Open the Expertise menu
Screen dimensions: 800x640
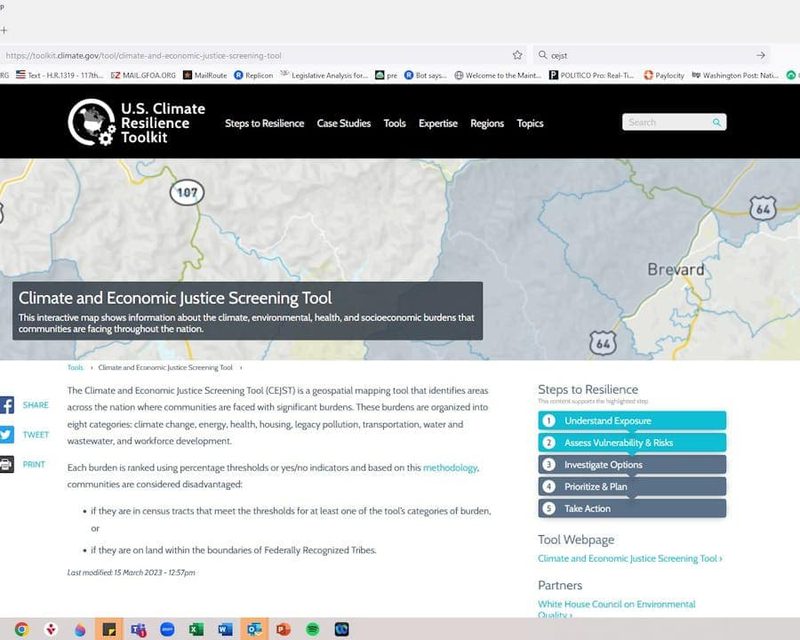[x=438, y=124]
